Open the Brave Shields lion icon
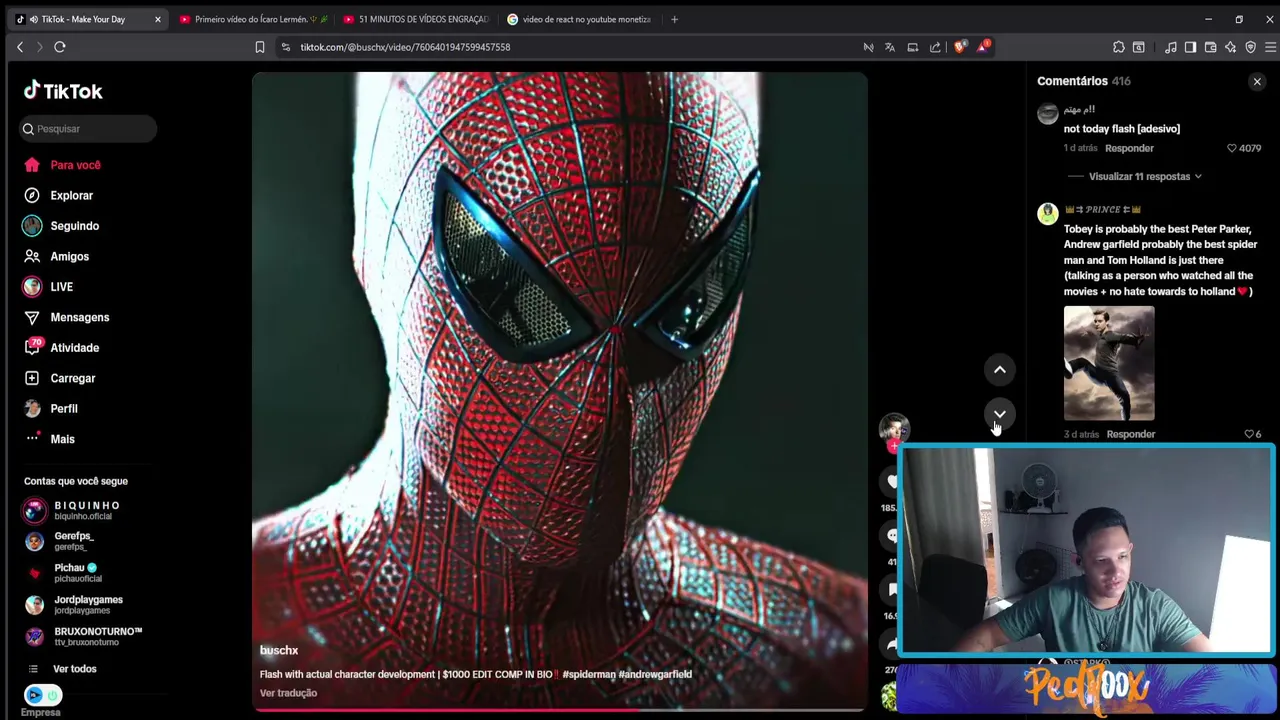This screenshot has width=1280, height=720. click(x=960, y=47)
